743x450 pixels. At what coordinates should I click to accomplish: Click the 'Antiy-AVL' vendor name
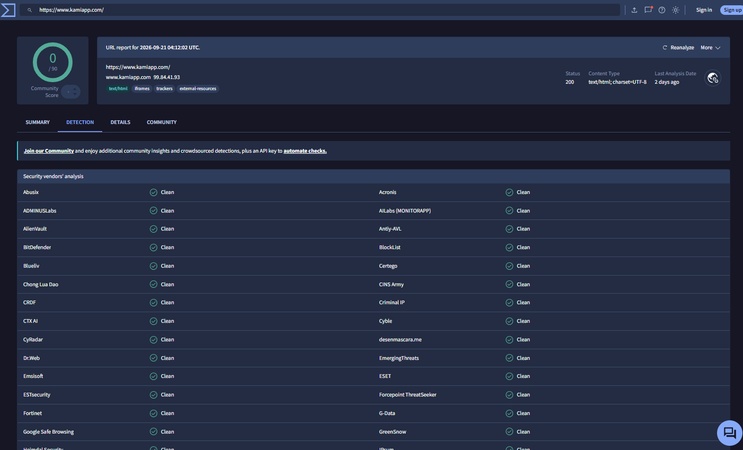click(390, 229)
